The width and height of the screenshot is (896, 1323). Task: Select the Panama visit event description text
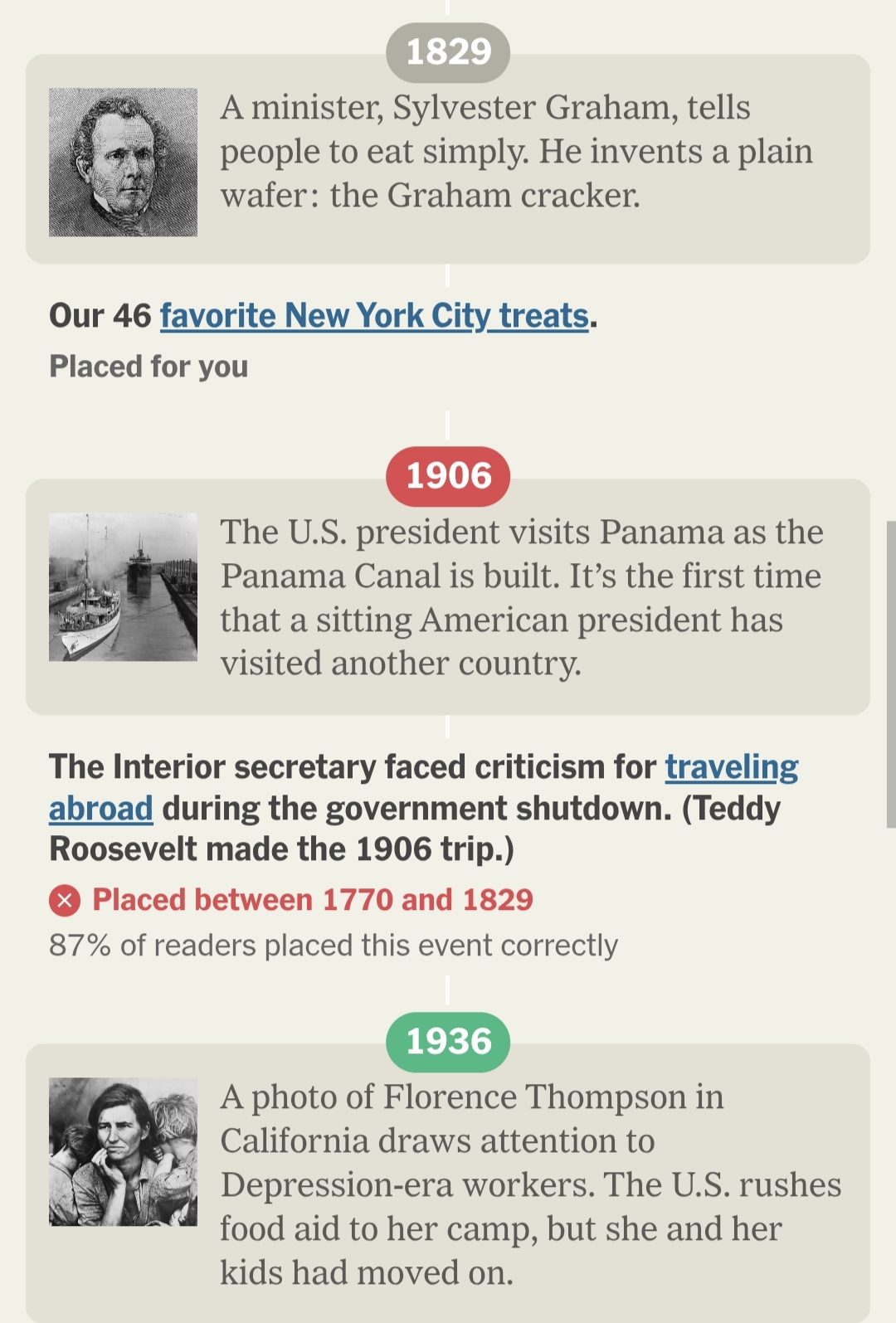pos(521,597)
